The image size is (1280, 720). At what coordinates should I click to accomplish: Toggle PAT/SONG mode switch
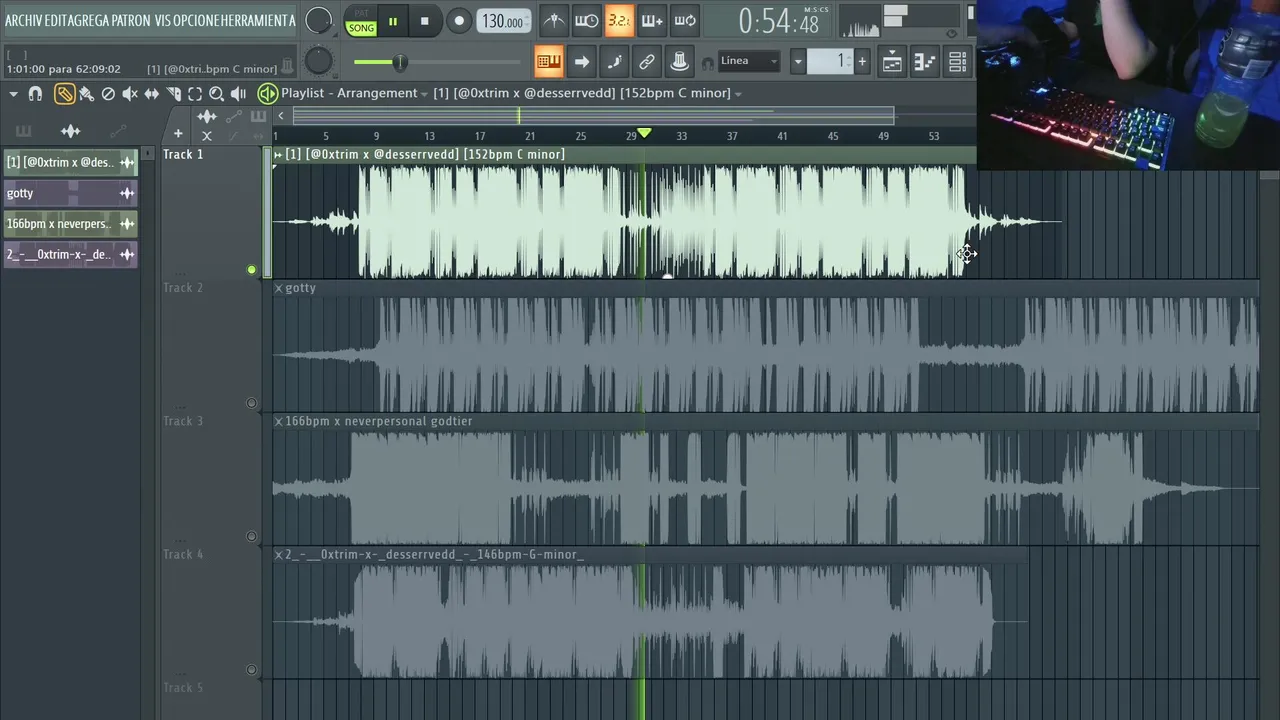click(361, 21)
